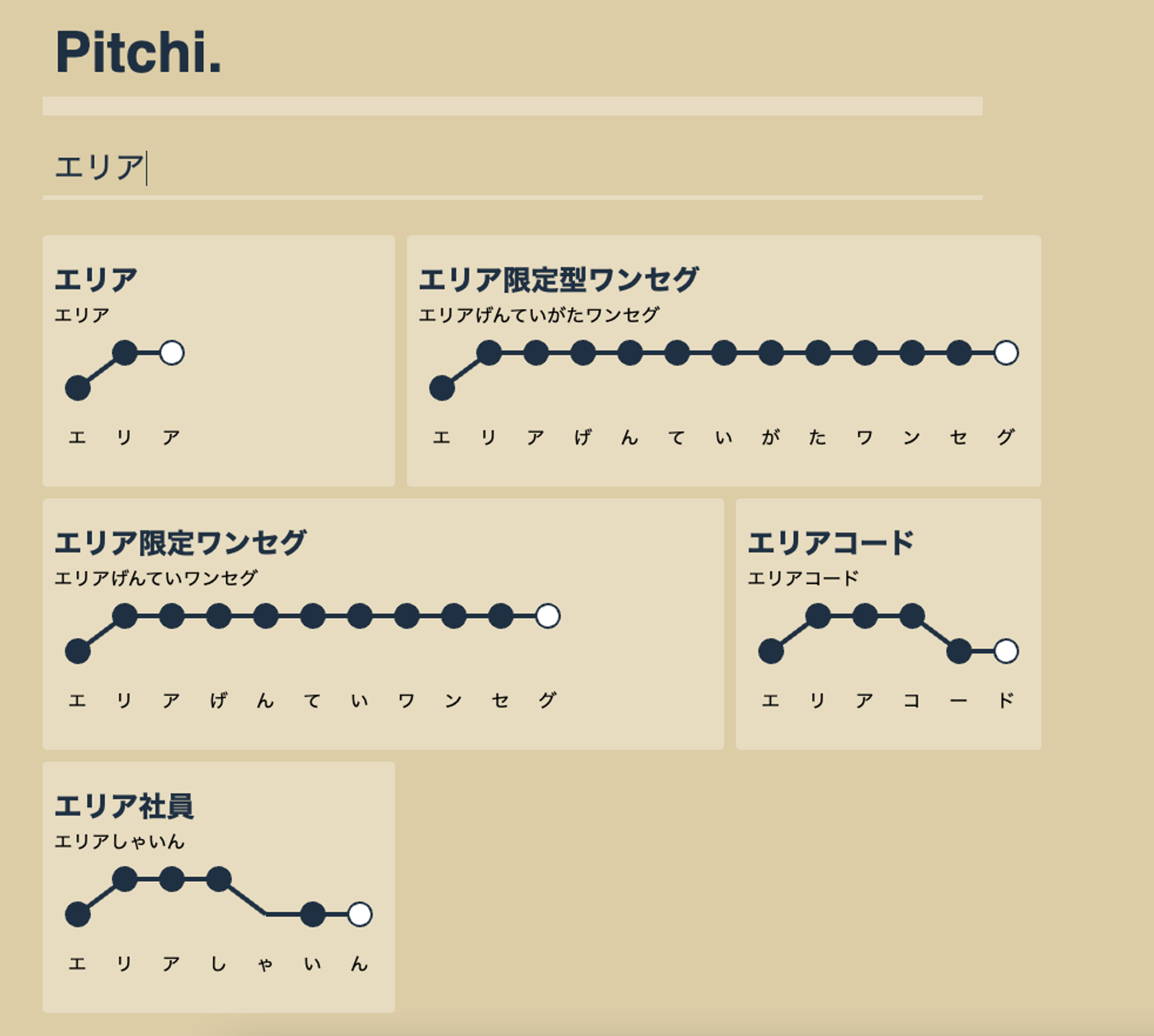The height and width of the screenshot is (1036, 1154).
Task: Click the light progress bar under the logo
Action: [512, 106]
